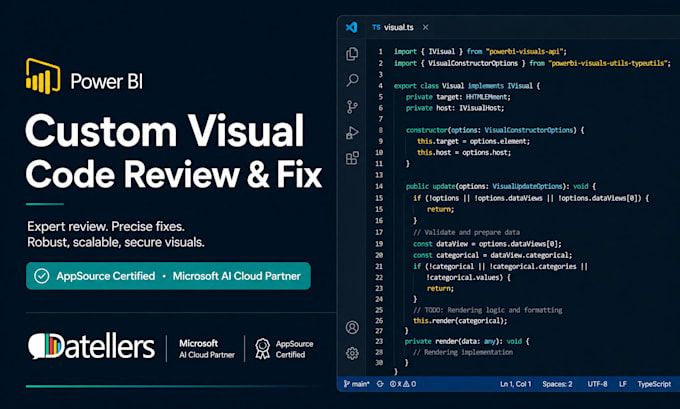Click the "// Rendering implementation" comment
The width and height of the screenshot is (680, 409).
click(463, 352)
